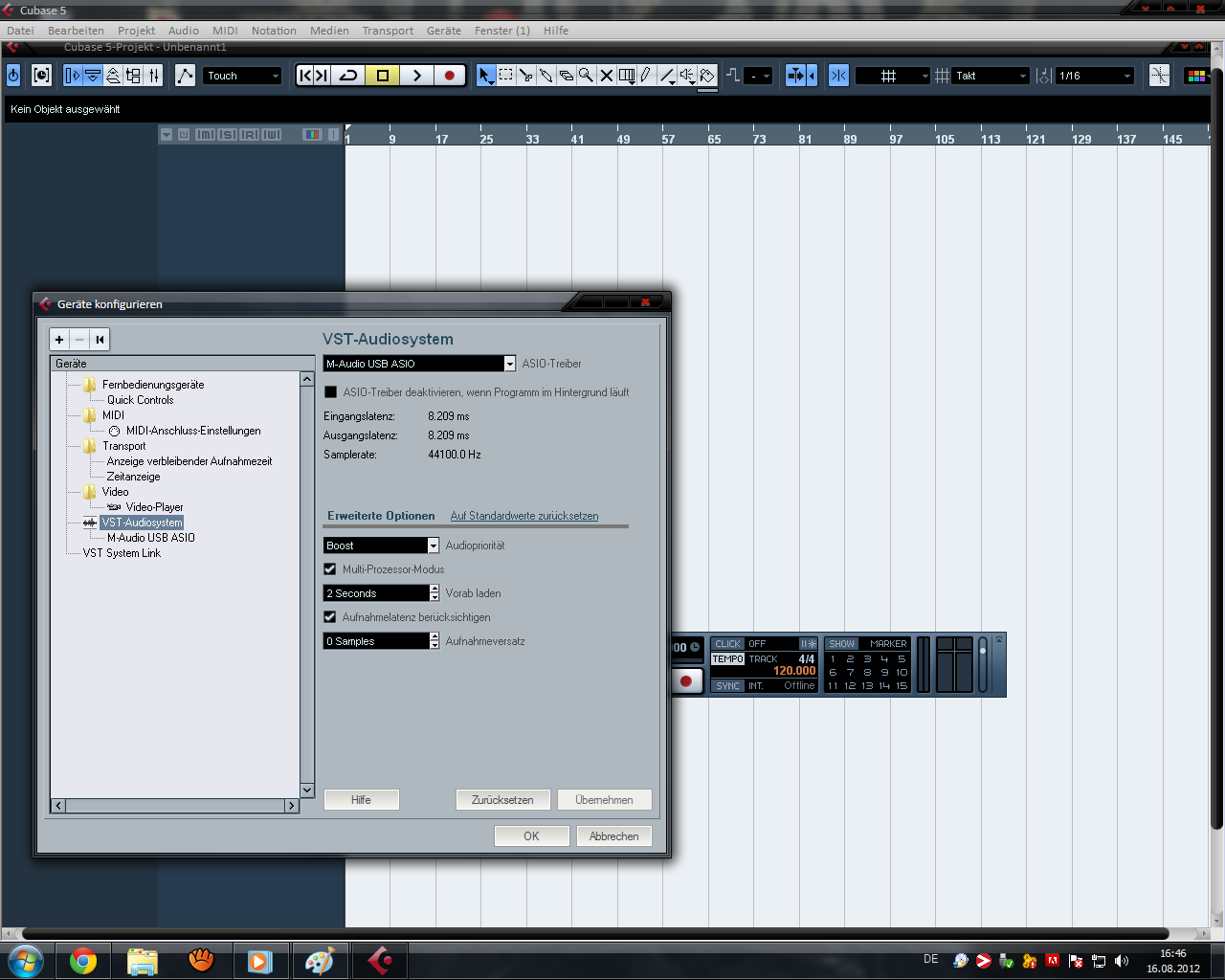The height and width of the screenshot is (980, 1225).
Task: Select the Line tool
Action: pos(667,75)
